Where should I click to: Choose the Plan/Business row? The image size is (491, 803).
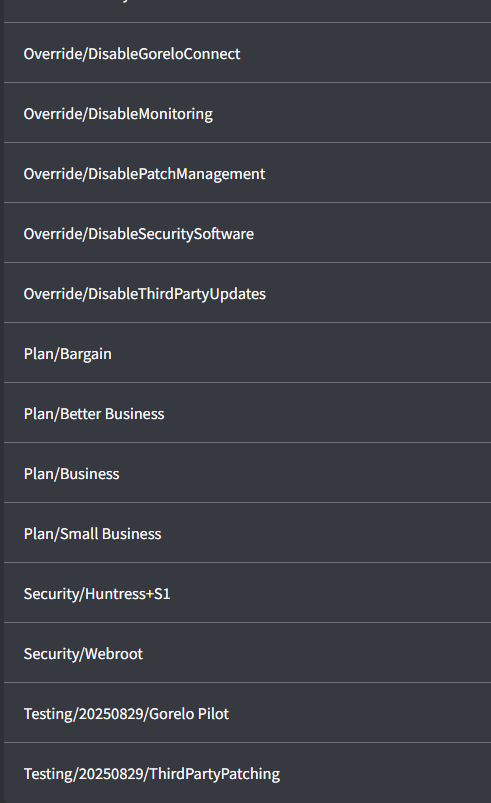(x=247, y=472)
